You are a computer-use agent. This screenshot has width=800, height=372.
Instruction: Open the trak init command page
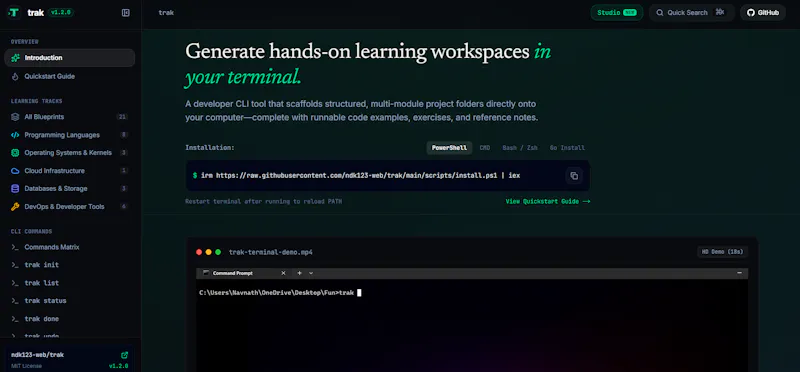click(69, 265)
